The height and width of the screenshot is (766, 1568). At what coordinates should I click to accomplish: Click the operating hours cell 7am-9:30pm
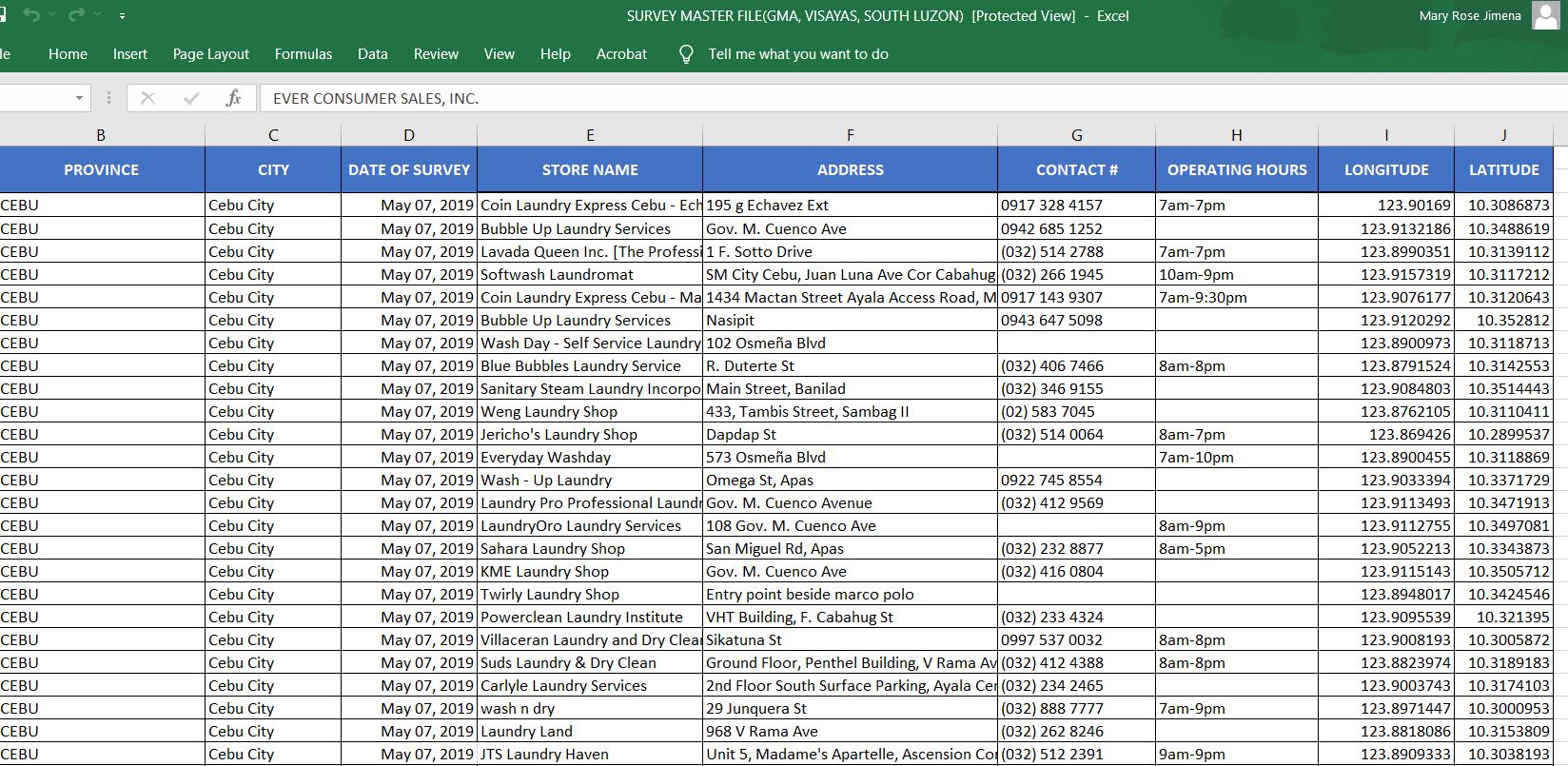tap(1237, 297)
